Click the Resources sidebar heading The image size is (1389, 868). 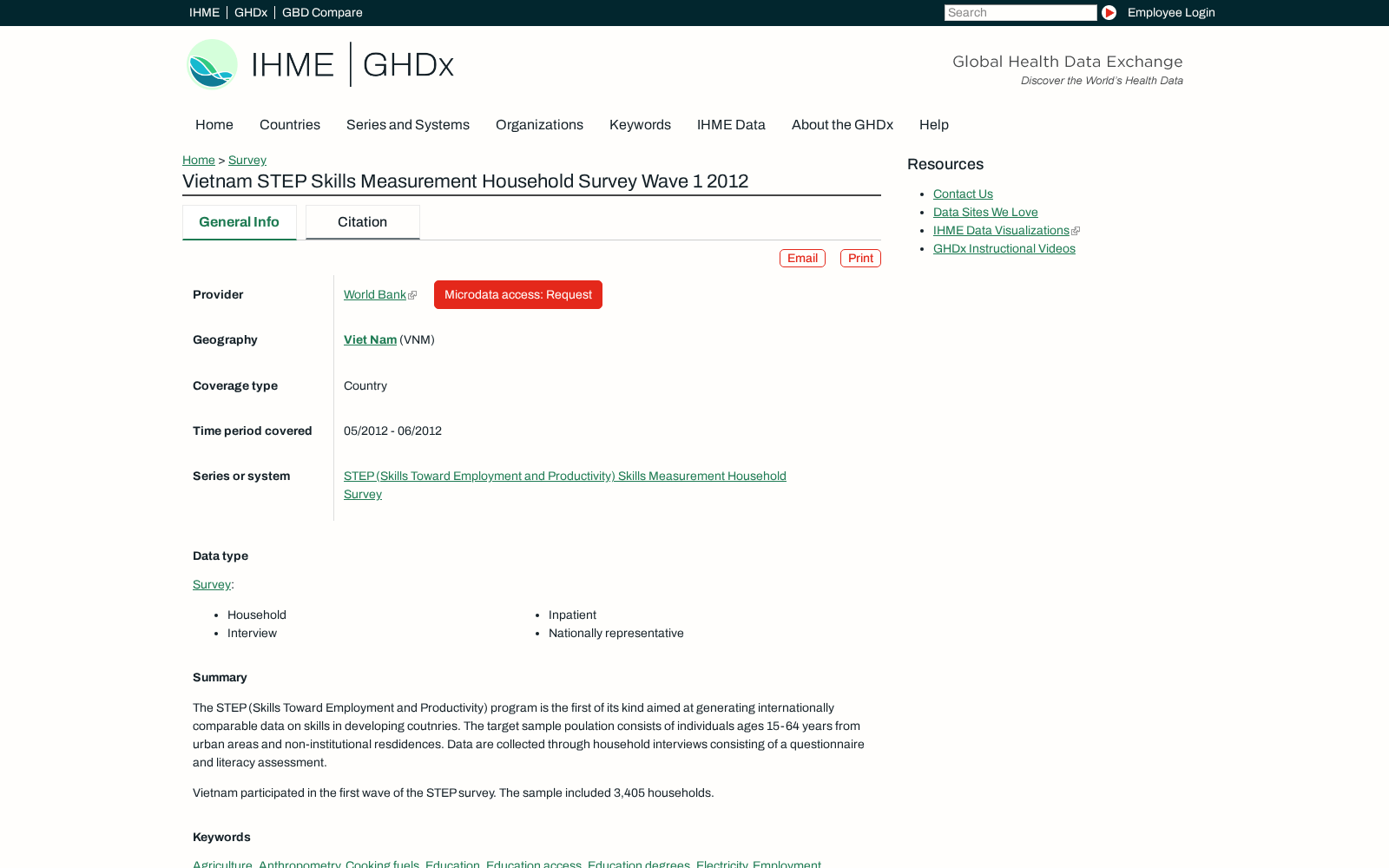(x=945, y=164)
